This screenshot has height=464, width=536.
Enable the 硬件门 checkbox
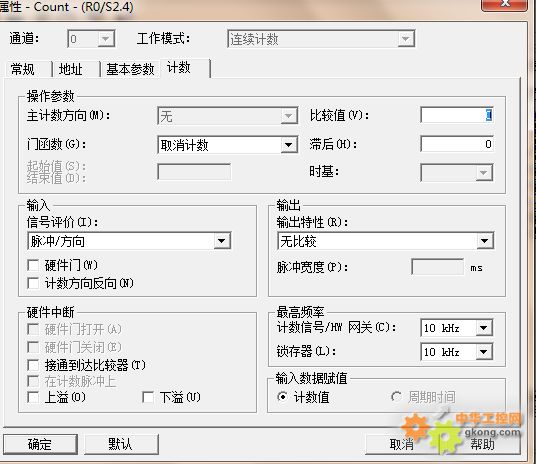coord(33,265)
